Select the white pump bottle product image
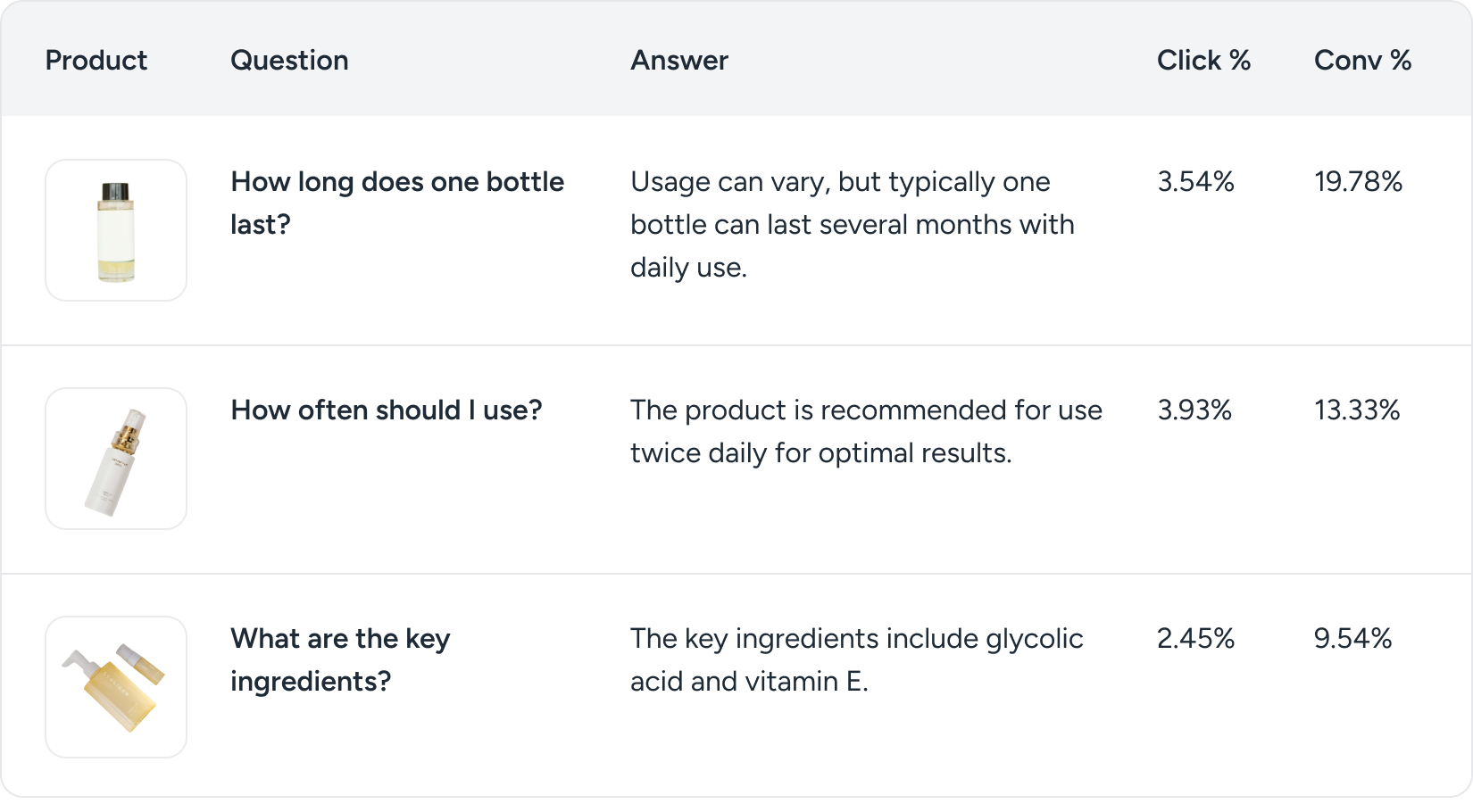Image resolution: width=1473 pixels, height=812 pixels. pyautogui.click(x=116, y=458)
